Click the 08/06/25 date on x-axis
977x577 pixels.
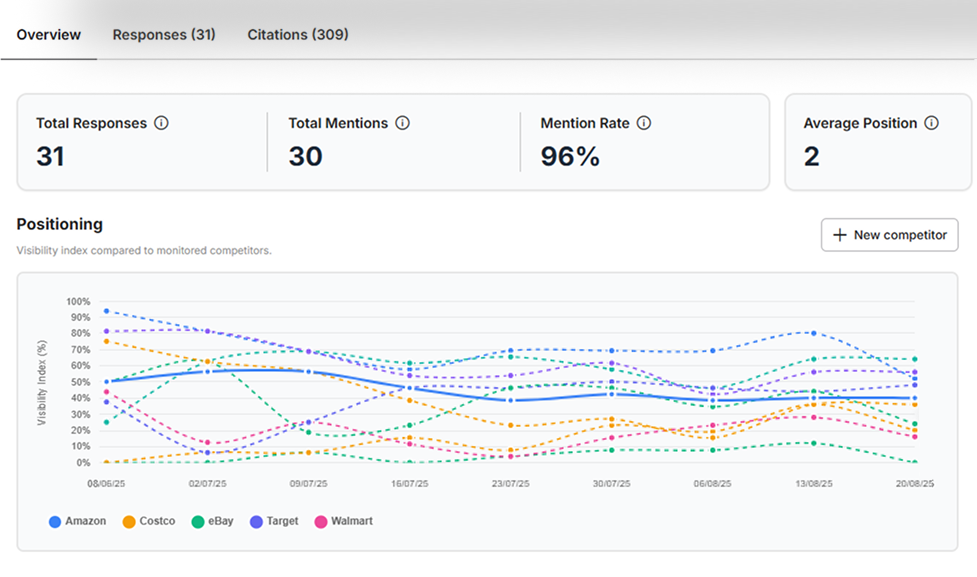pyautogui.click(x=107, y=484)
